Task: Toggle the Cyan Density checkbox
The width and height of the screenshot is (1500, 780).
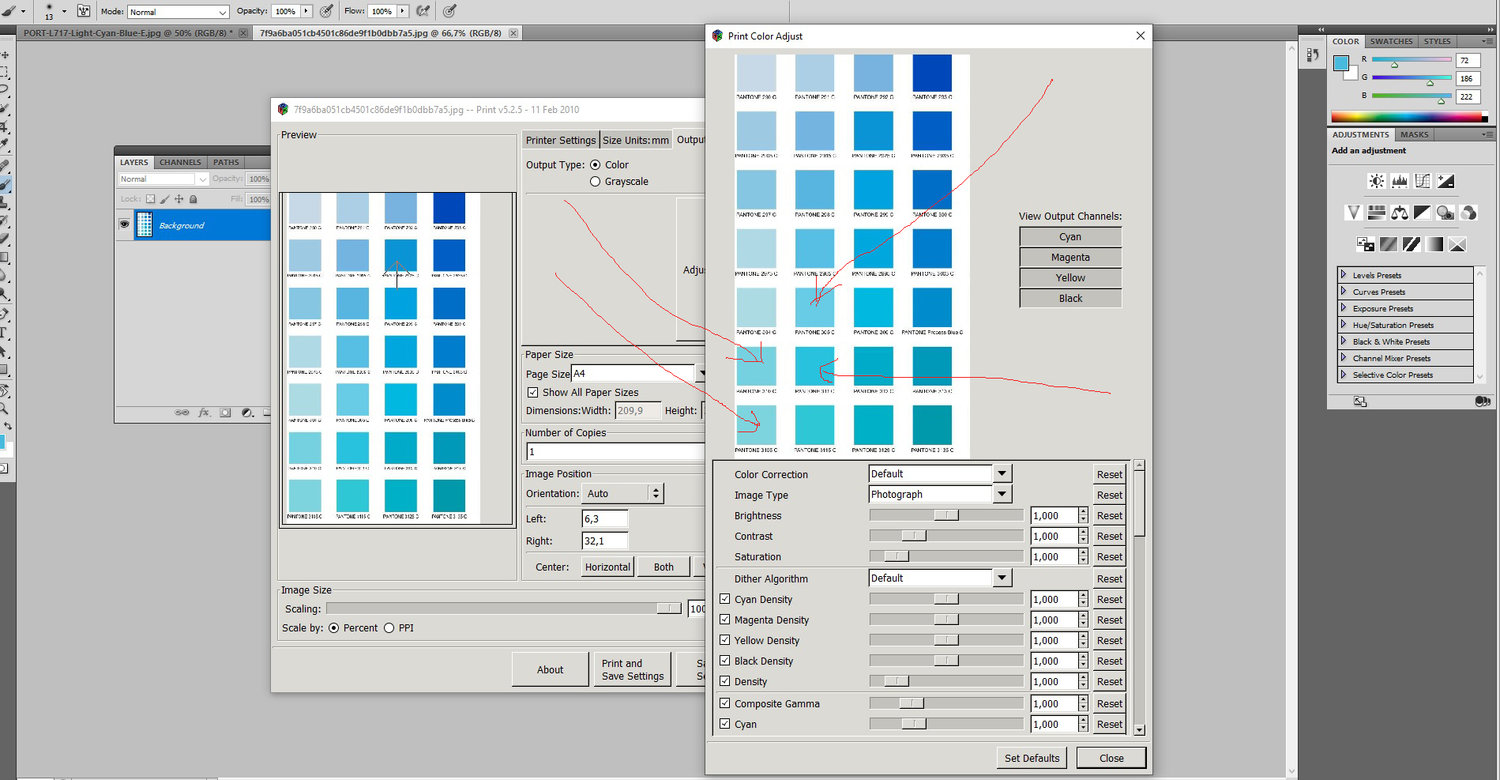Action: (725, 599)
